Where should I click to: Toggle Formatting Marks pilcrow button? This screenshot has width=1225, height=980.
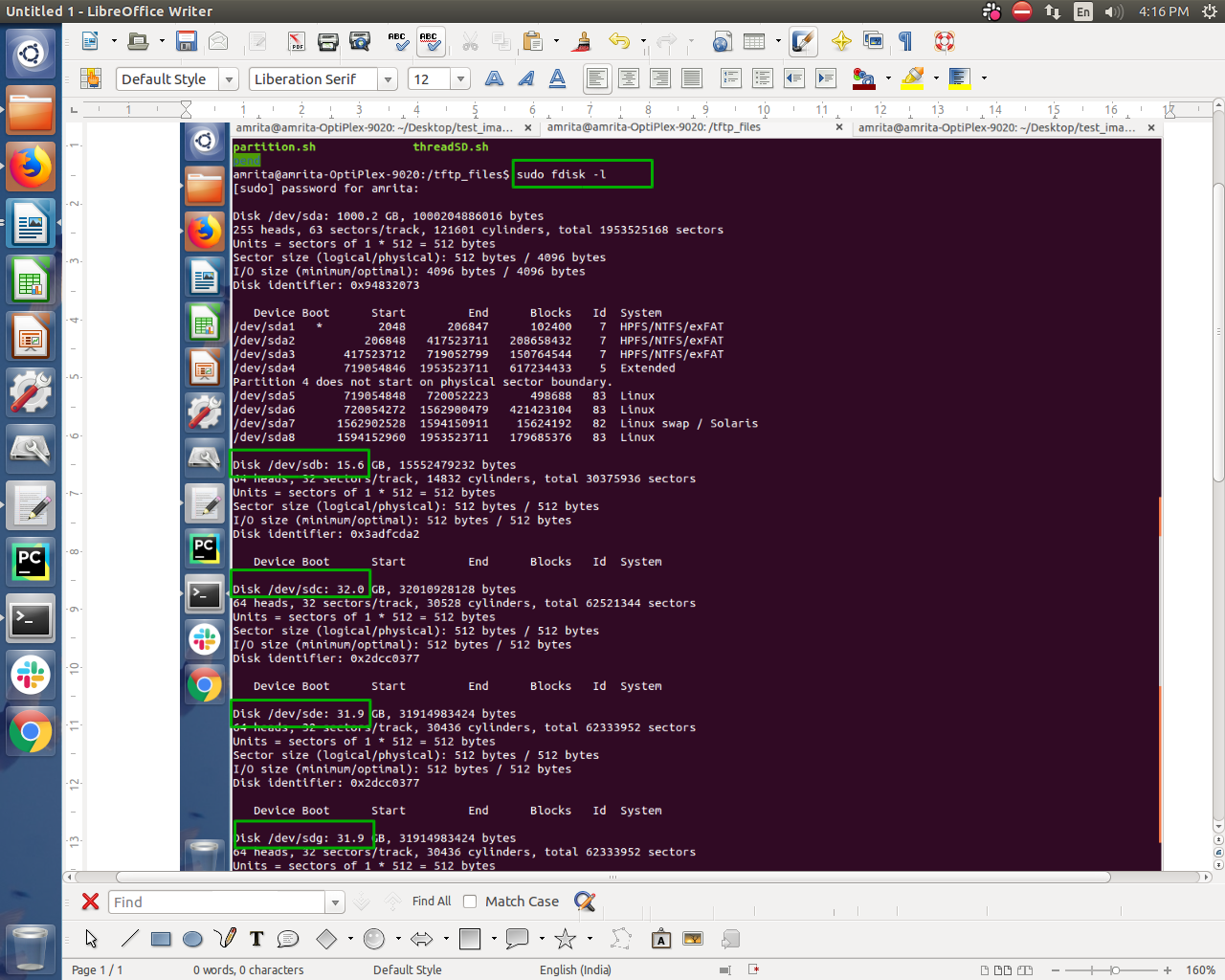point(905,41)
